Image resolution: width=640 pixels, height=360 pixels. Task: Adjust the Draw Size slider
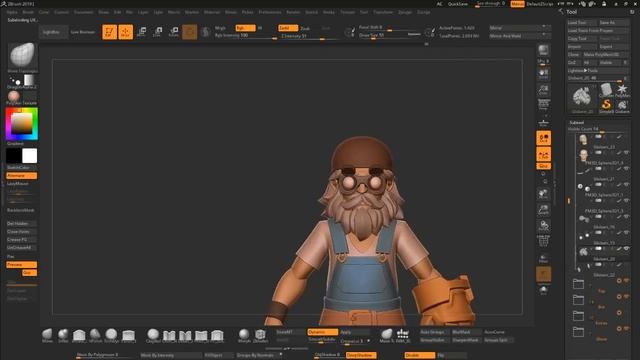click(x=389, y=36)
